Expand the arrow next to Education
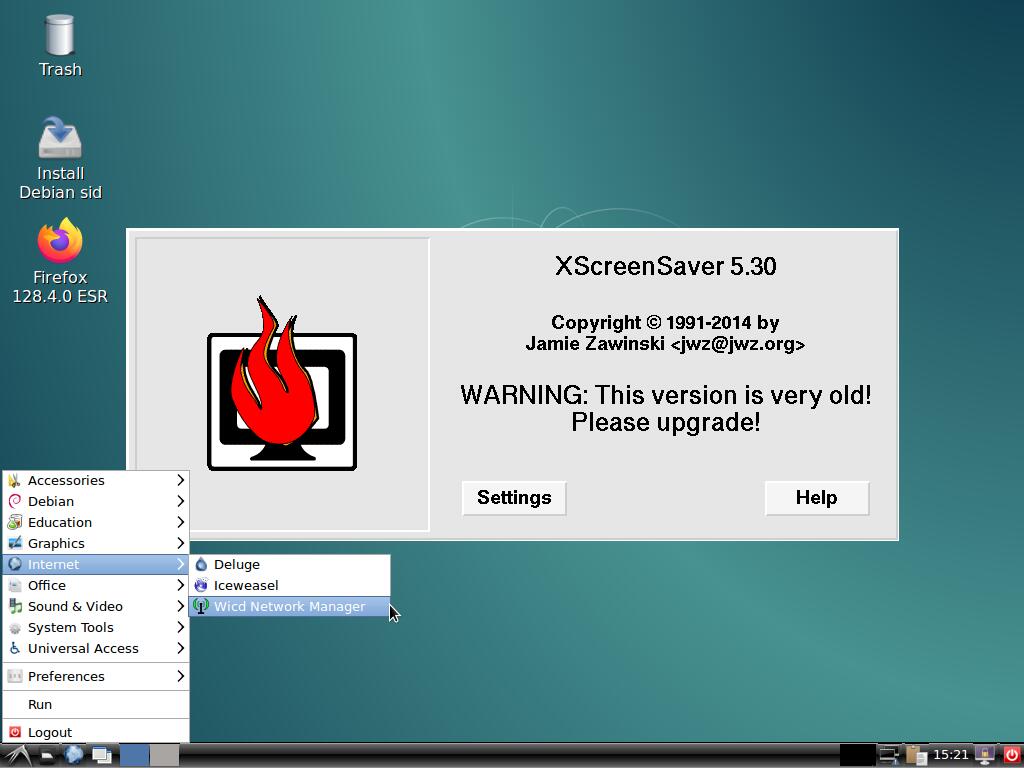 click(181, 522)
